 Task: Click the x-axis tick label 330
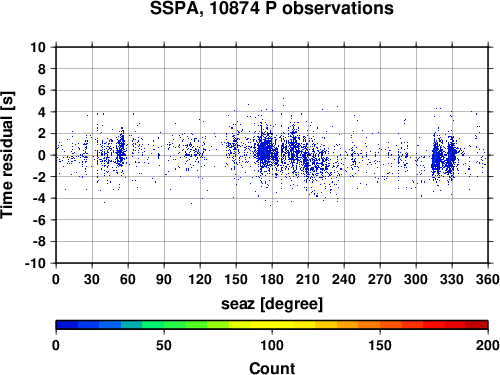(x=452, y=279)
